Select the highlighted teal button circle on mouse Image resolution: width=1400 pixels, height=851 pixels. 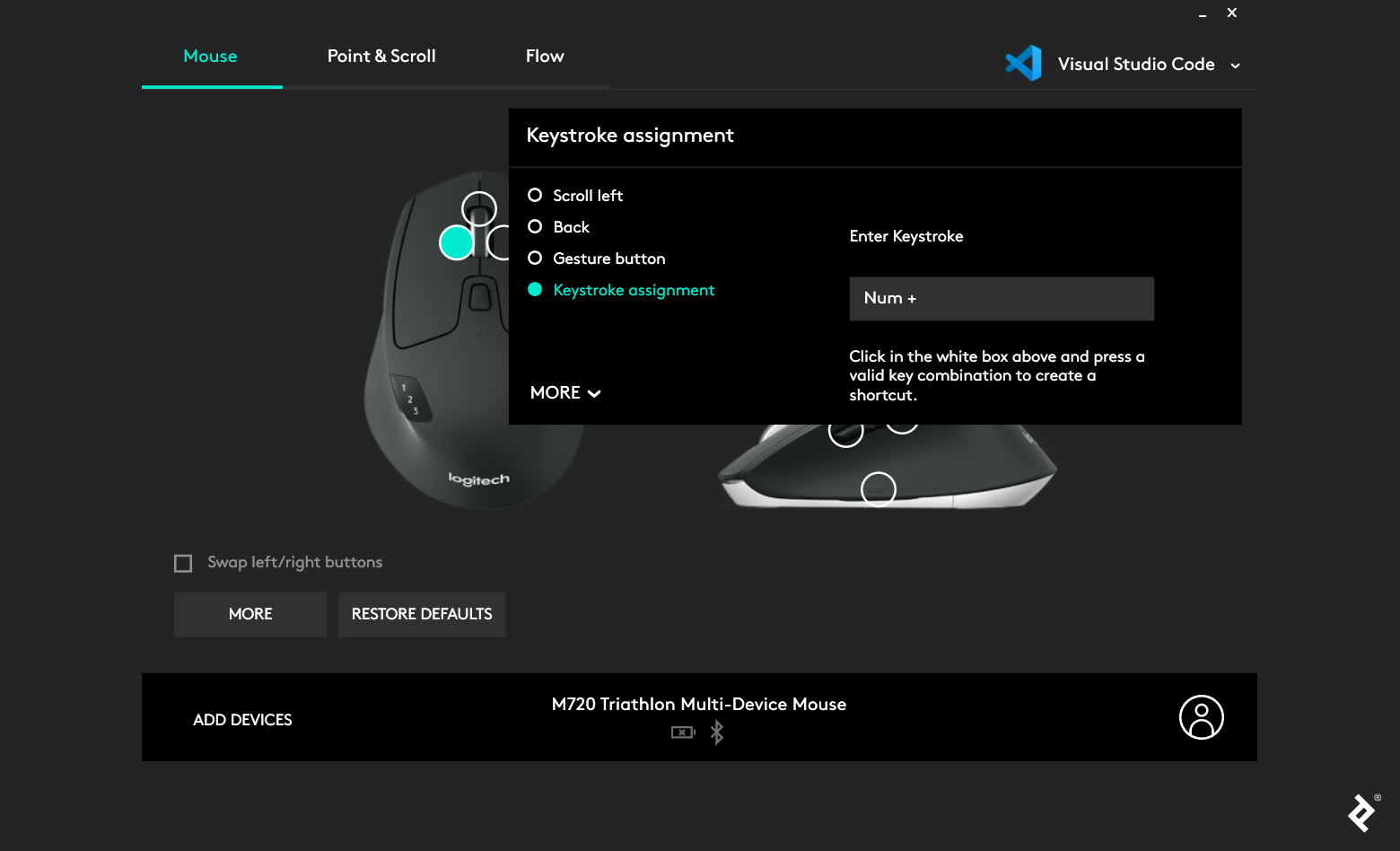tap(456, 242)
